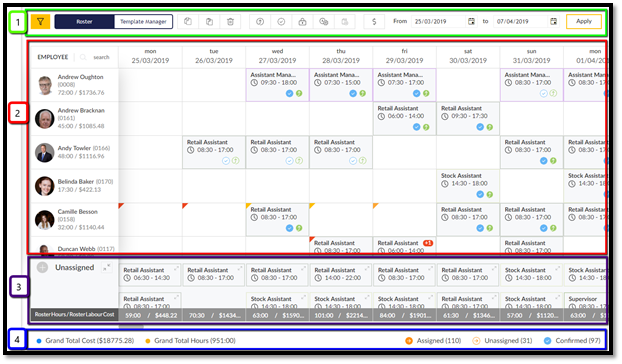Image resolution: width=622 pixels, height=364 pixels.
Task: Collapse the Unassigned section using its arrows
Action: [x=107, y=267]
